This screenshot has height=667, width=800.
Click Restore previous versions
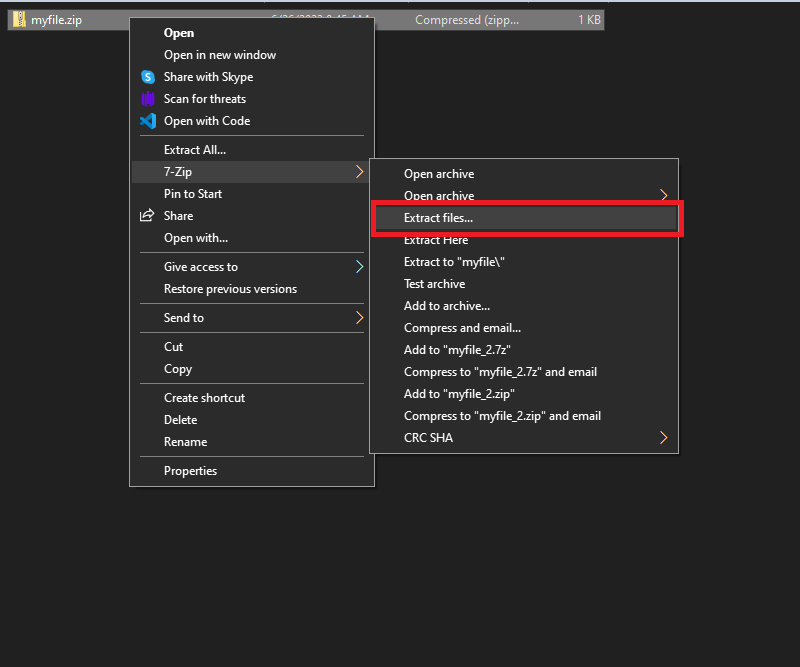pyautogui.click(x=230, y=289)
